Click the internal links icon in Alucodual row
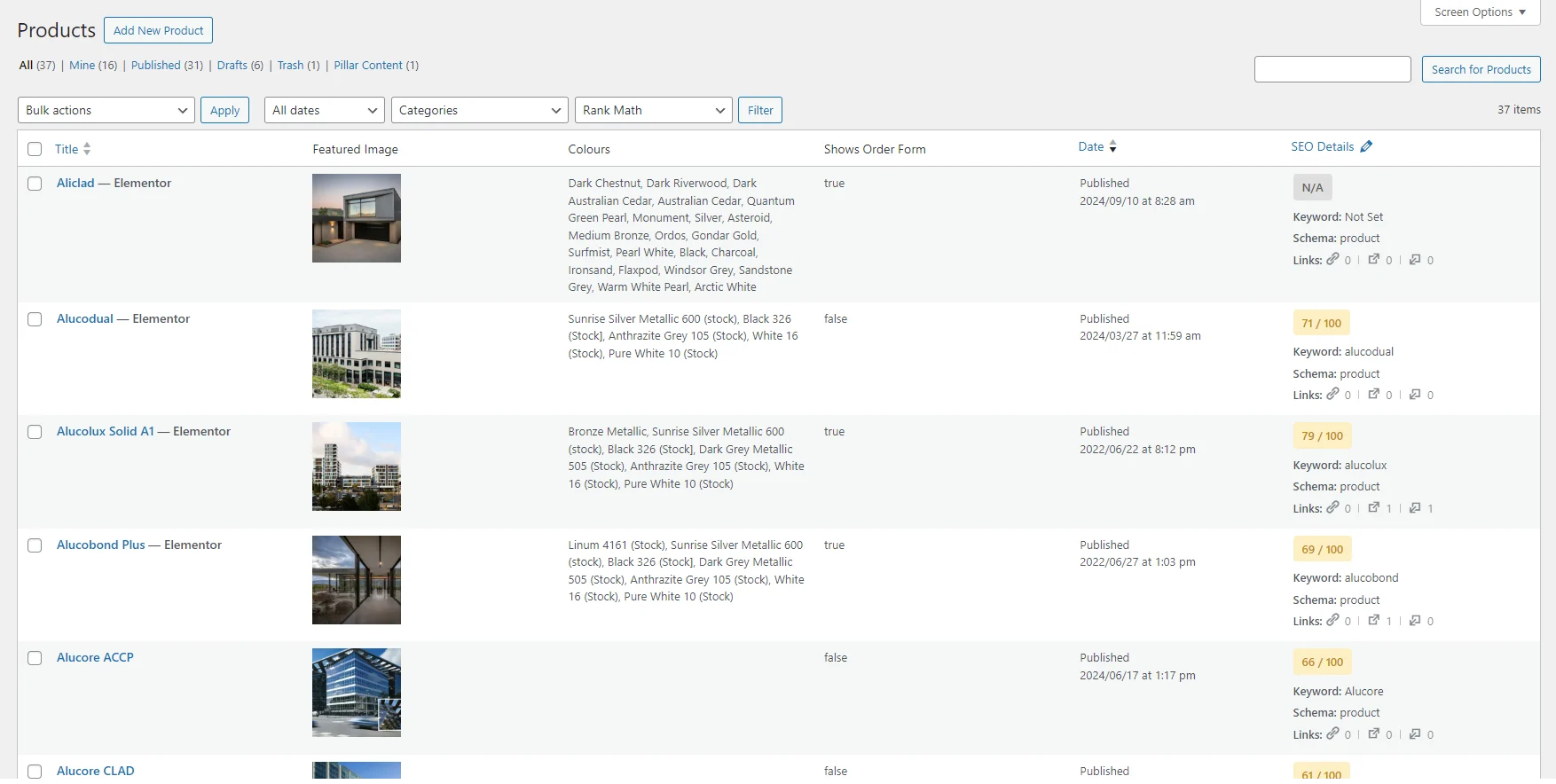 coord(1332,394)
